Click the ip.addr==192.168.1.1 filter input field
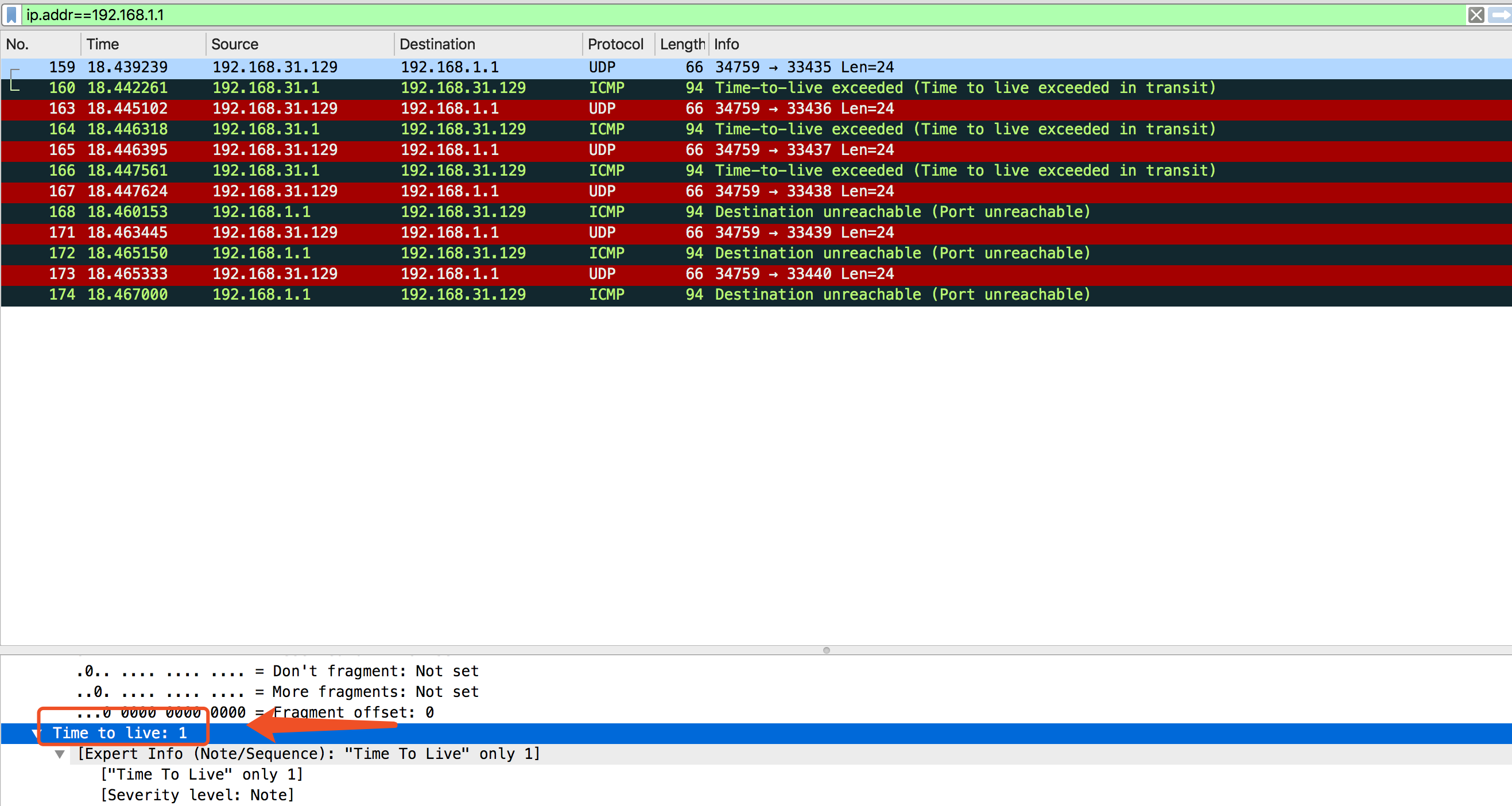The height and width of the screenshot is (806, 1512). (235, 15)
